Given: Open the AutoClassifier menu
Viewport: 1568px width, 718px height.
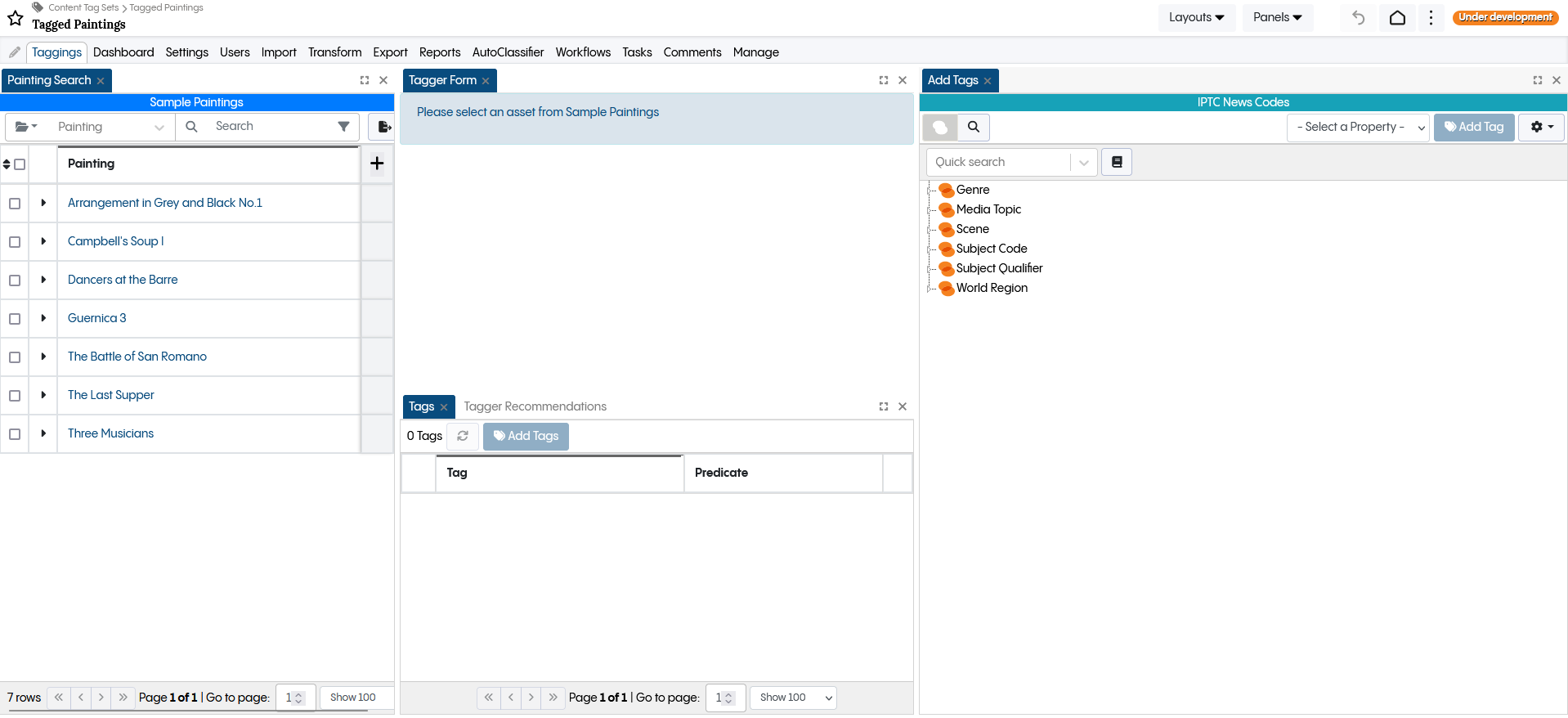Looking at the screenshot, I should click(508, 52).
